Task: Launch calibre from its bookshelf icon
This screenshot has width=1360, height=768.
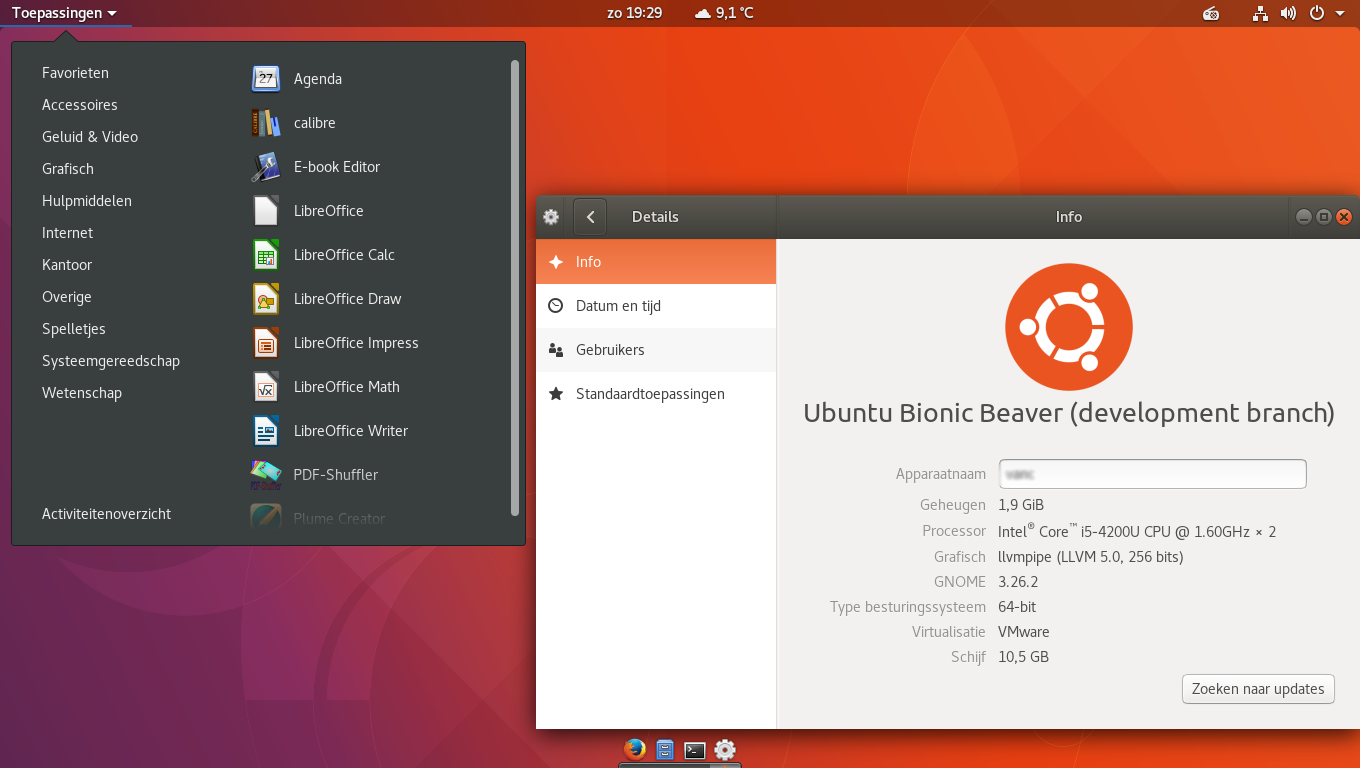Action: pos(265,123)
